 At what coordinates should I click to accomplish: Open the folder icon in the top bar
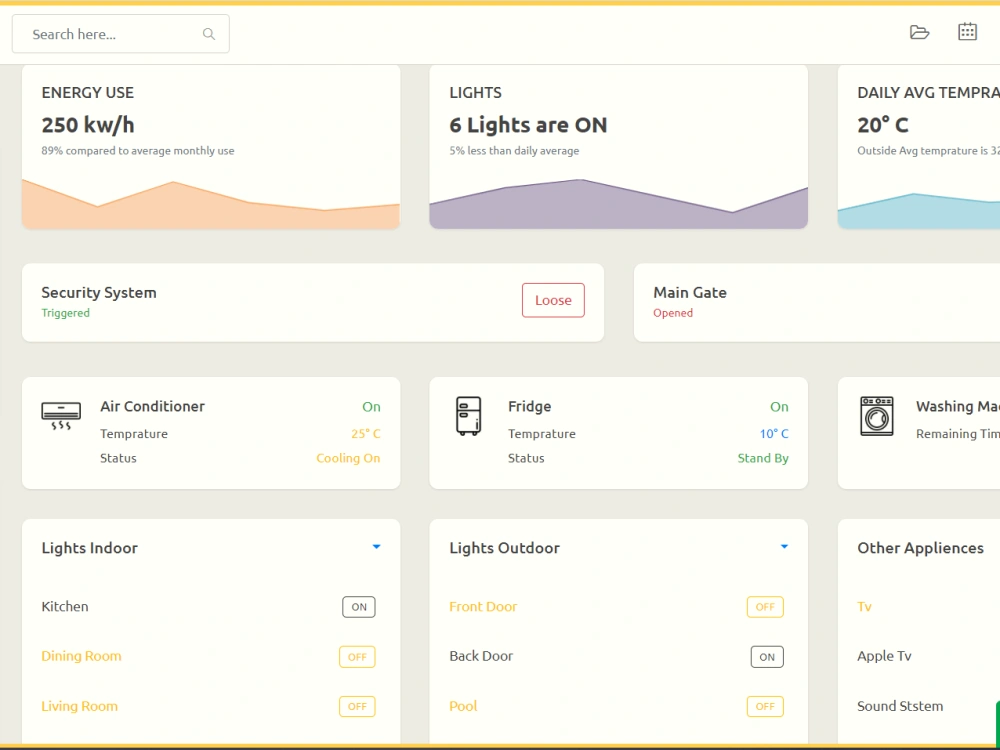click(x=919, y=31)
